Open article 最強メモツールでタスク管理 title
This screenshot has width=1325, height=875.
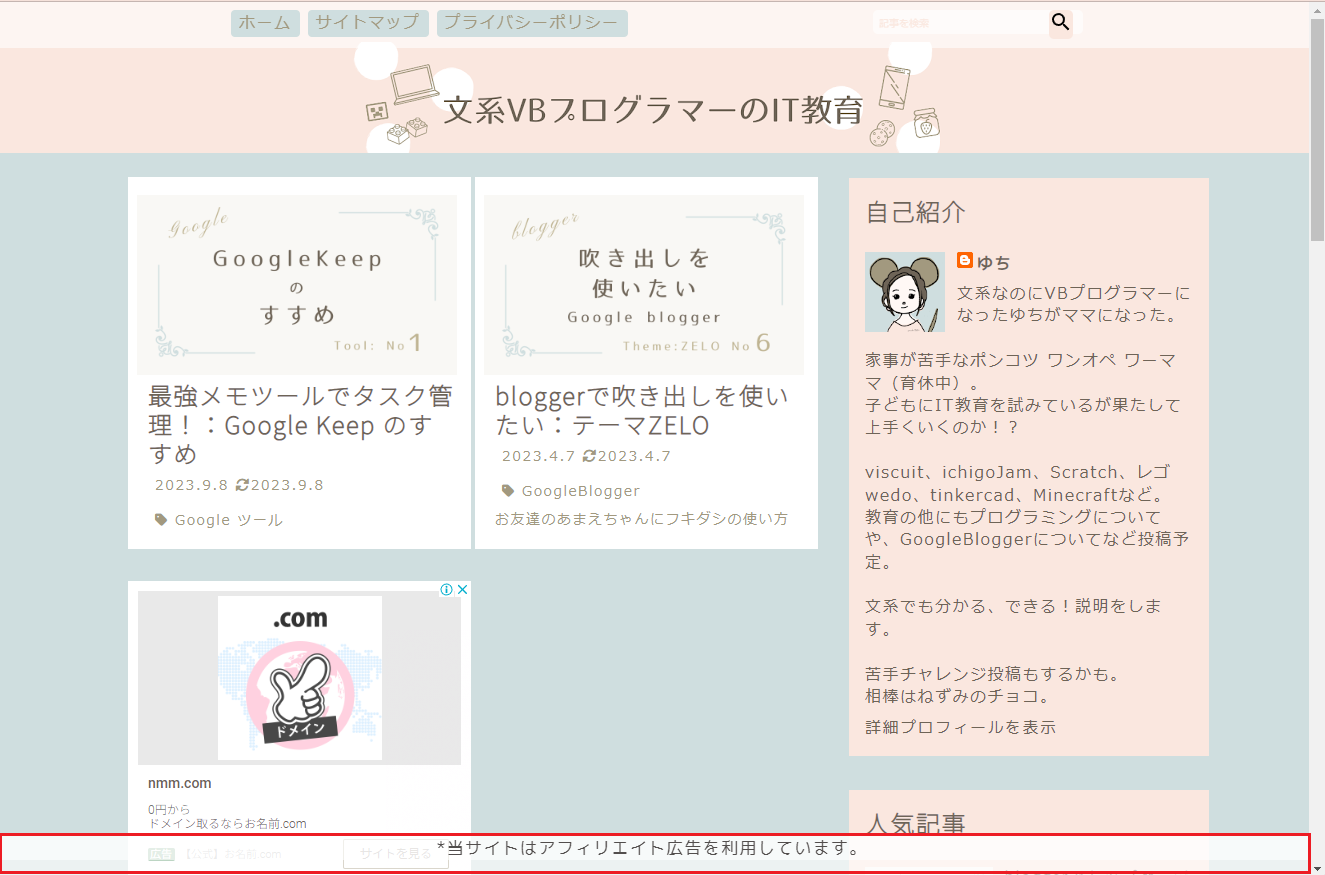[300, 425]
